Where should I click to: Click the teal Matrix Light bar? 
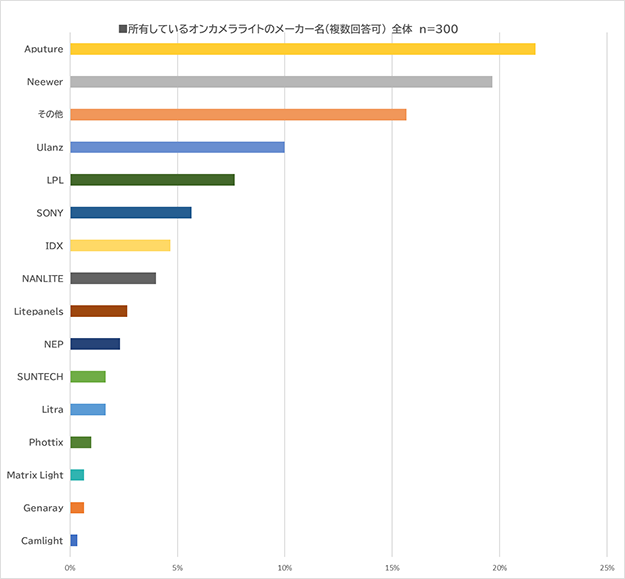point(77,475)
